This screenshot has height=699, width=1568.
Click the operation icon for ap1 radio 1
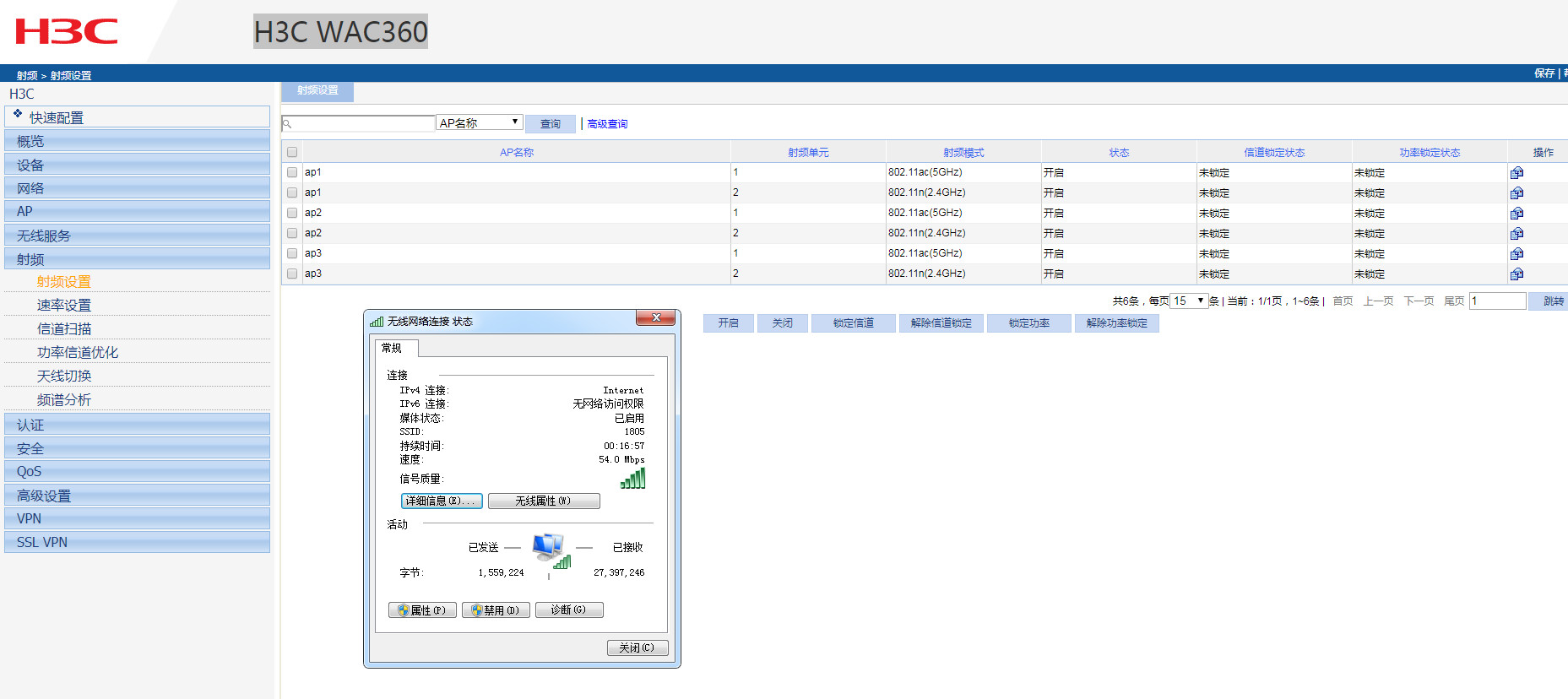pyautogui.click(x=1516, y=173)
